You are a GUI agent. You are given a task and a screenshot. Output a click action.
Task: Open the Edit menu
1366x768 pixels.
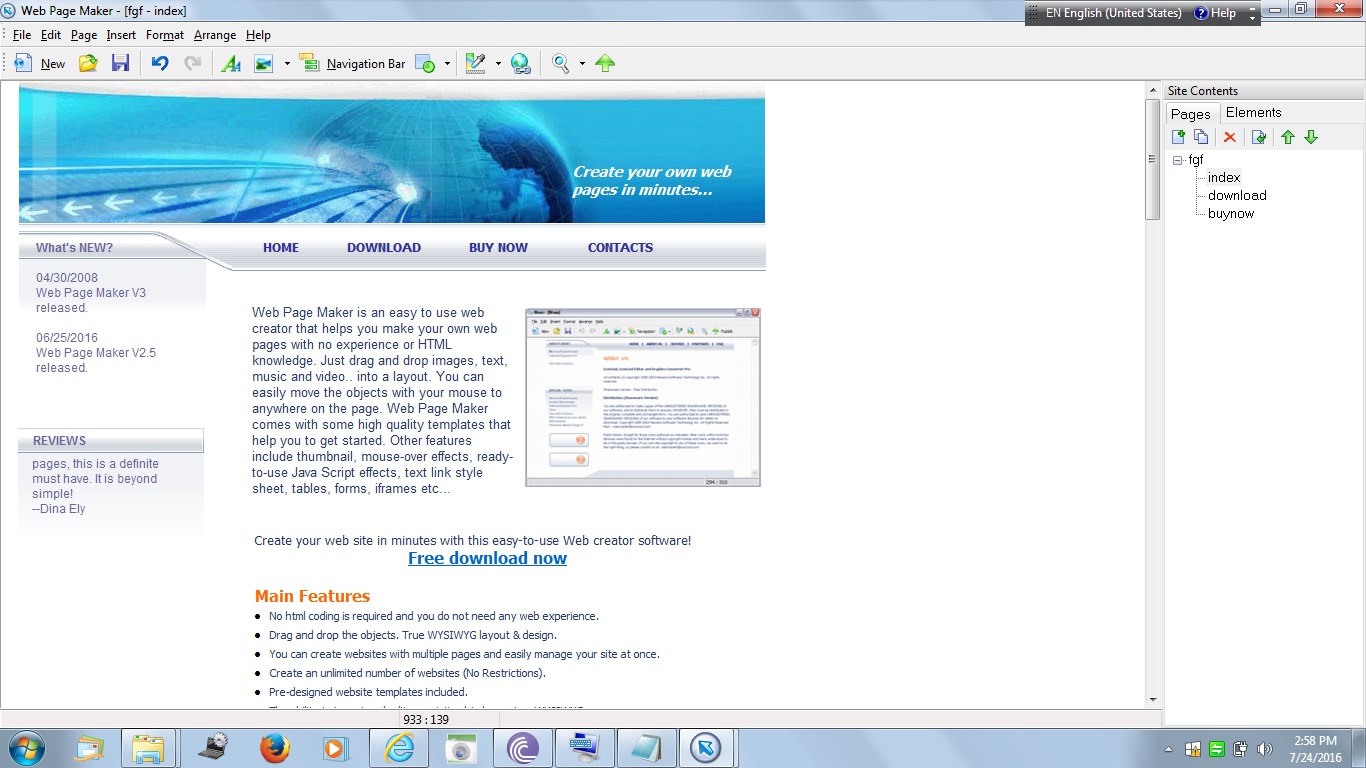(x=51, y=35)
